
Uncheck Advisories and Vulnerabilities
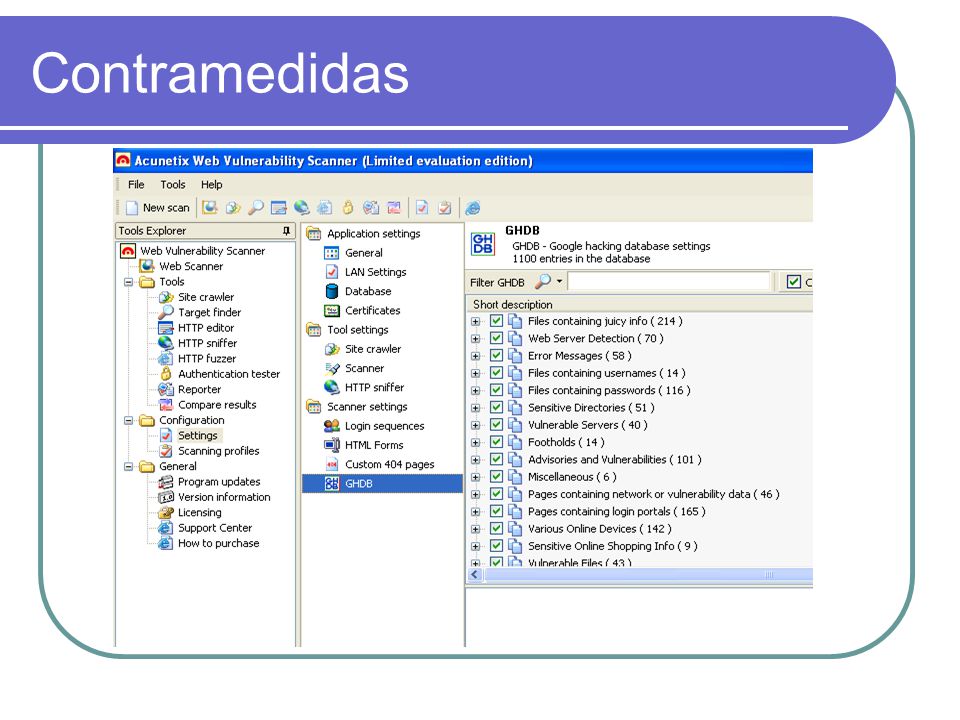497,459
